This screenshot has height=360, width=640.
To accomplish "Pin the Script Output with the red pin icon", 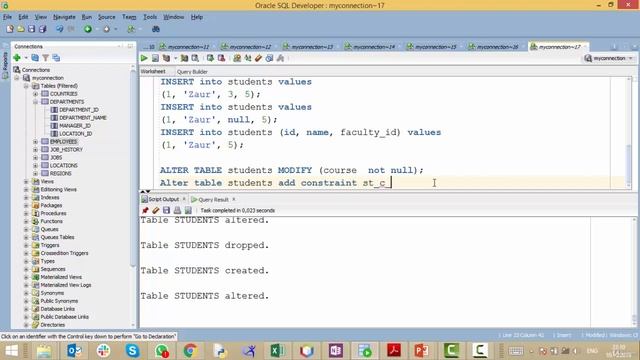I will click(145, 211).
